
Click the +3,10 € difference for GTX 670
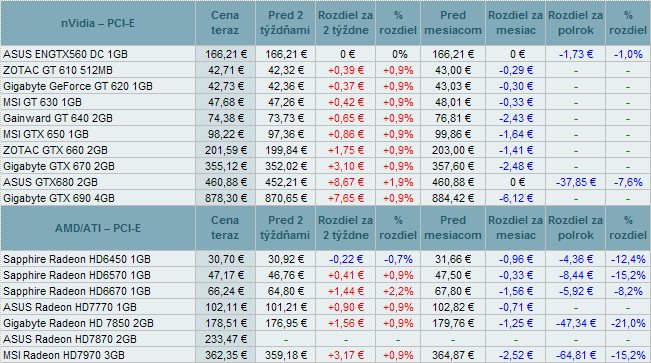(x=346, y=166)
